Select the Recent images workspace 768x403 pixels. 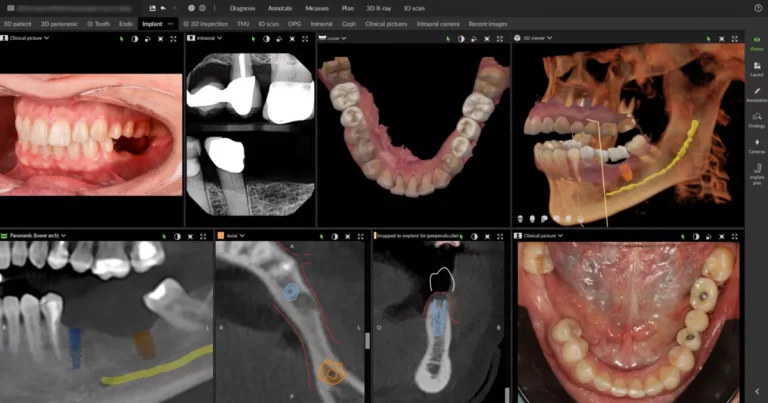tap(488, 23)
